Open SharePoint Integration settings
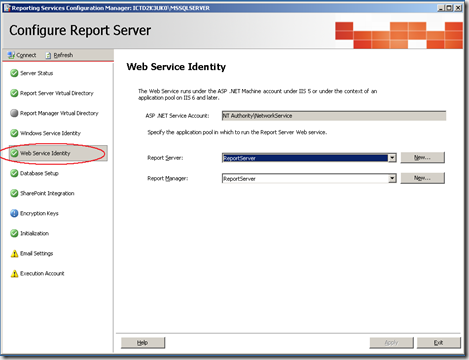 pyautogui.click(x=47, y=193)
